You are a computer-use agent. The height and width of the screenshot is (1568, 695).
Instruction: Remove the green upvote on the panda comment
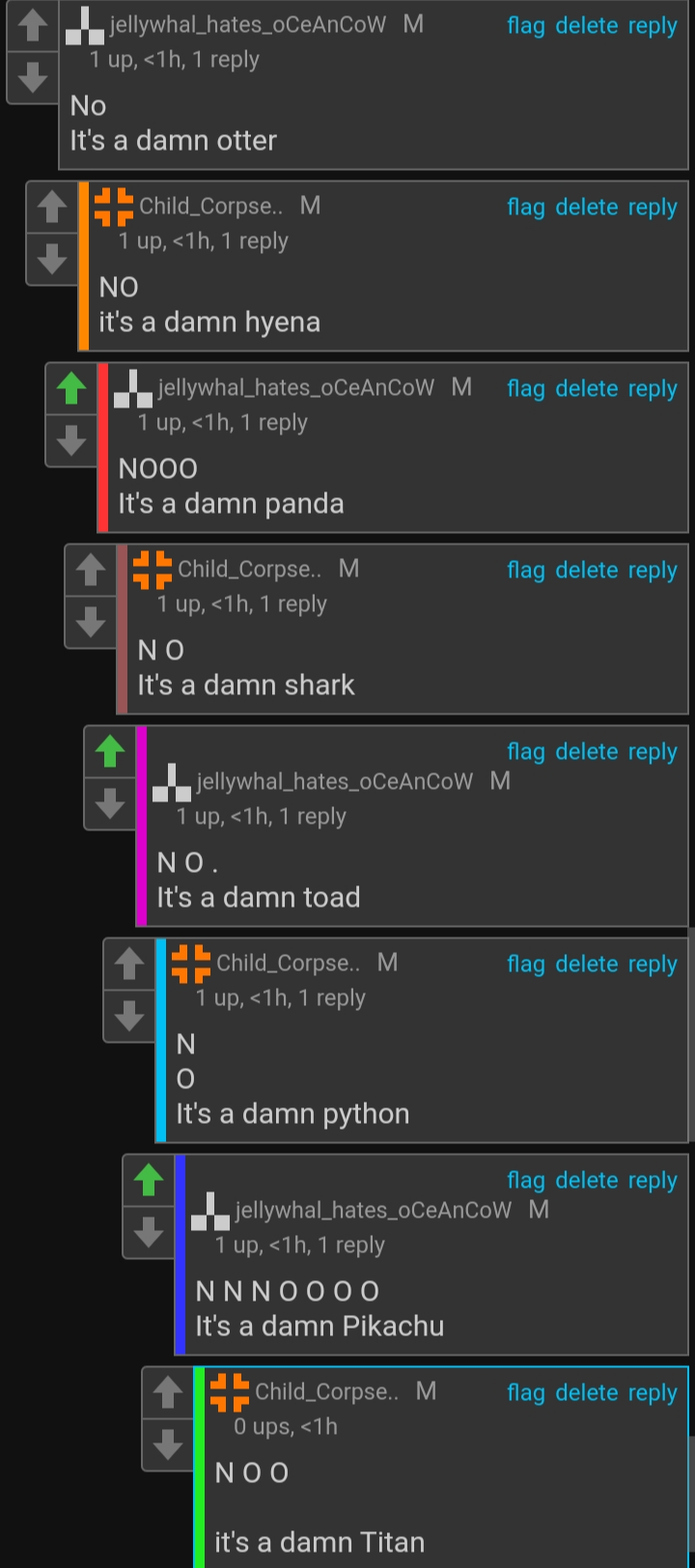coord(71,389)
